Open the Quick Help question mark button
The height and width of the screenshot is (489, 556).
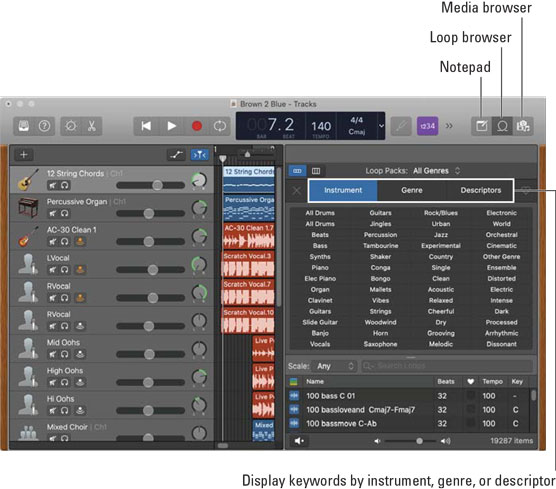pos(44,126)
